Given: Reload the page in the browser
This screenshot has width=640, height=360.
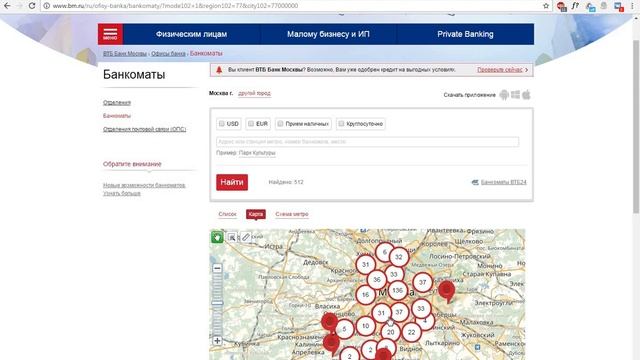Looking at the screenshot, I should [32, 6].
